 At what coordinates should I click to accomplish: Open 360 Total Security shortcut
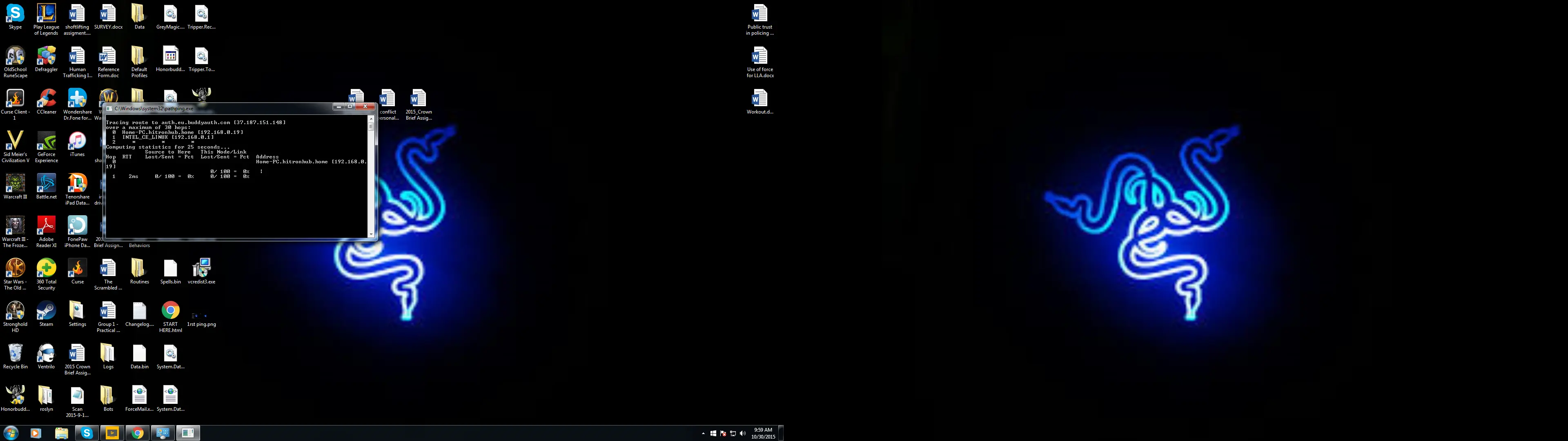click(46, 274)
